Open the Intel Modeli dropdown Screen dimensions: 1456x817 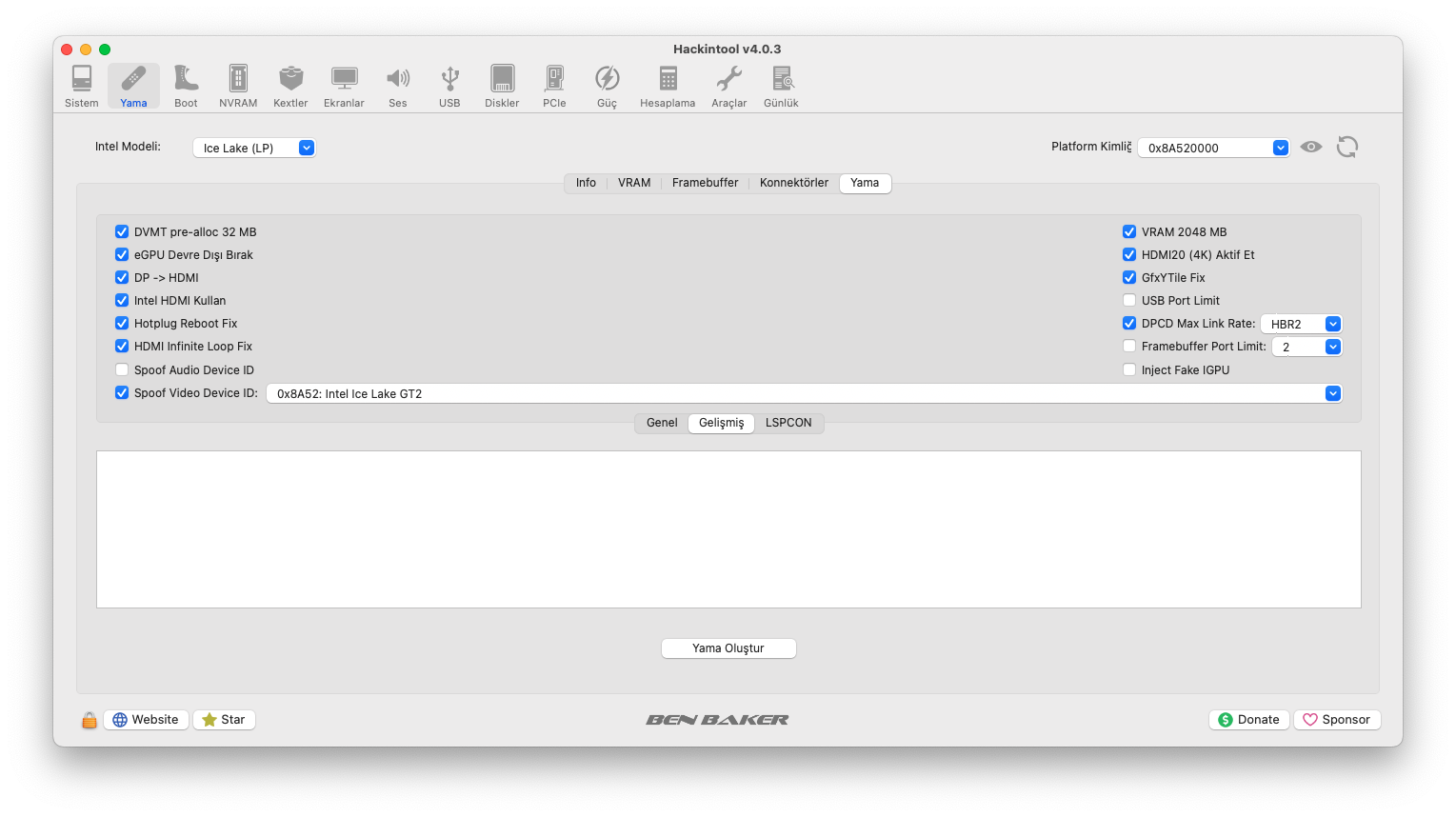point(254,148)
